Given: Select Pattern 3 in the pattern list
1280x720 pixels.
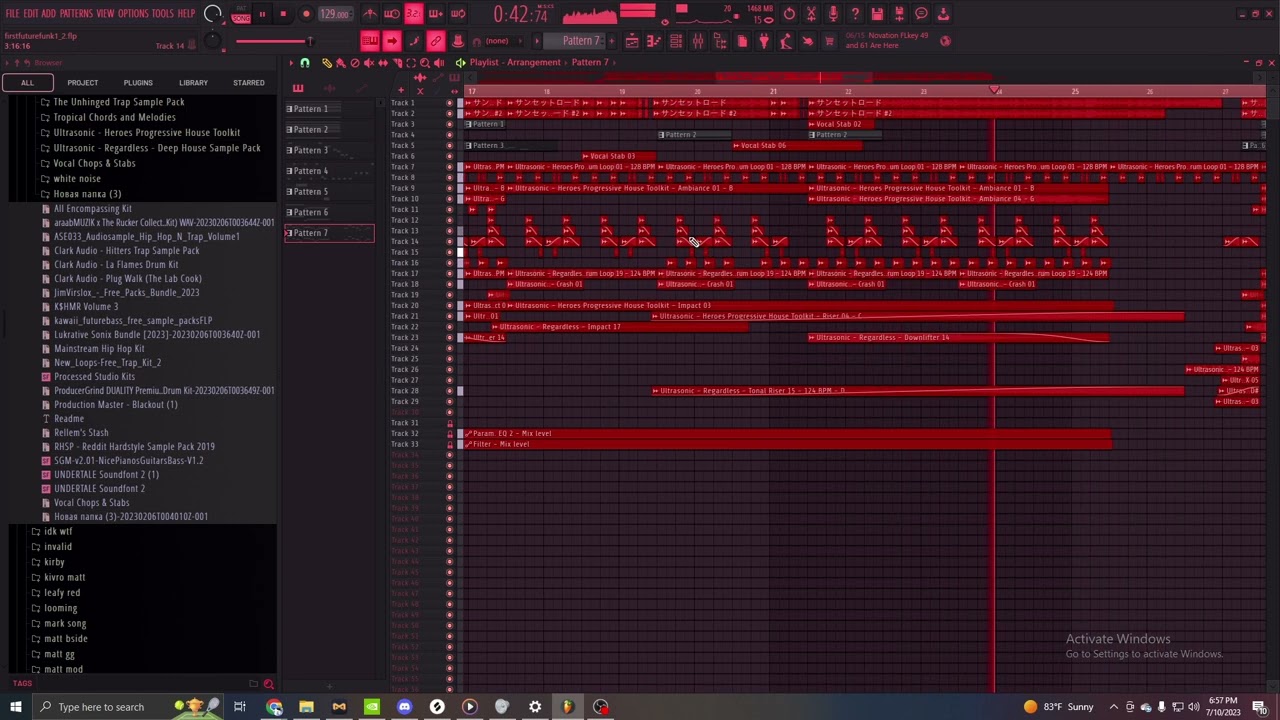Looking at the screenshot, I should point(329,150).
